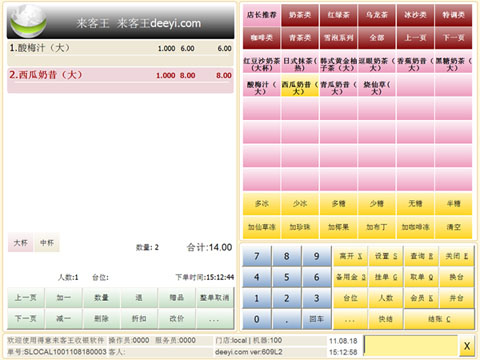This screenshot has width=480, height=360.
Task: Select the 大杯 size button
Action: [20, 243]
